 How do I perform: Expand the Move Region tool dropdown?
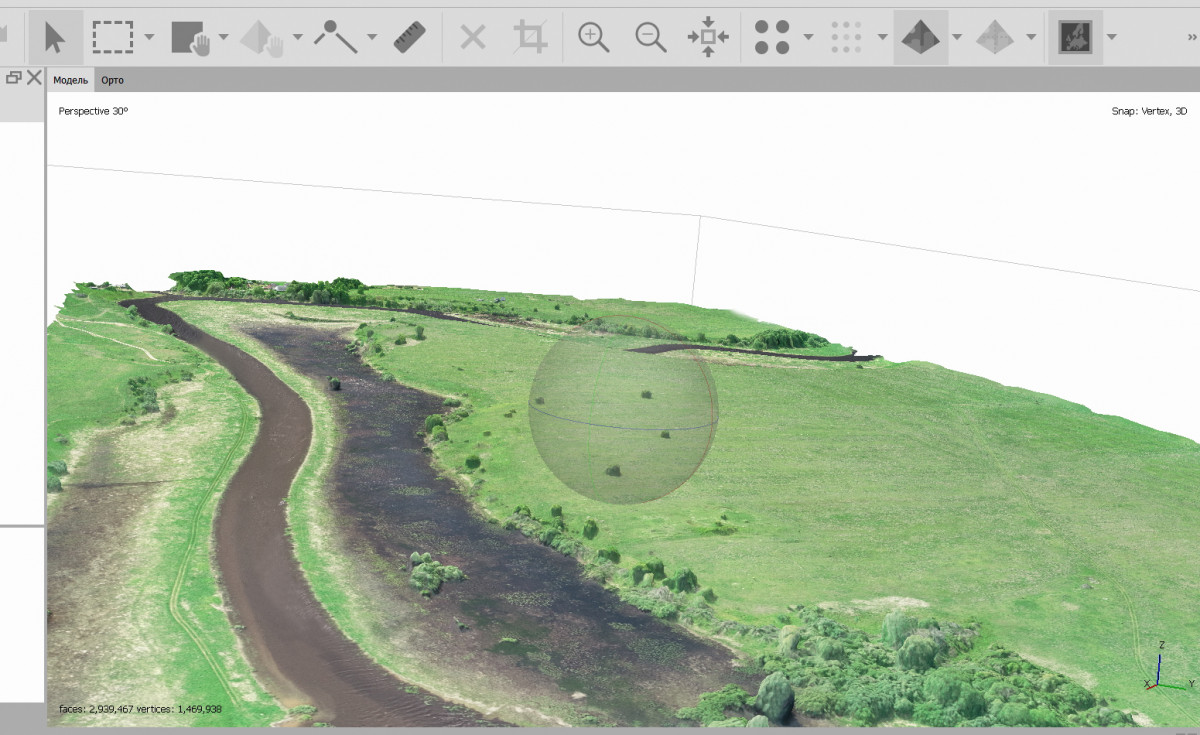[x=223, y=37]
